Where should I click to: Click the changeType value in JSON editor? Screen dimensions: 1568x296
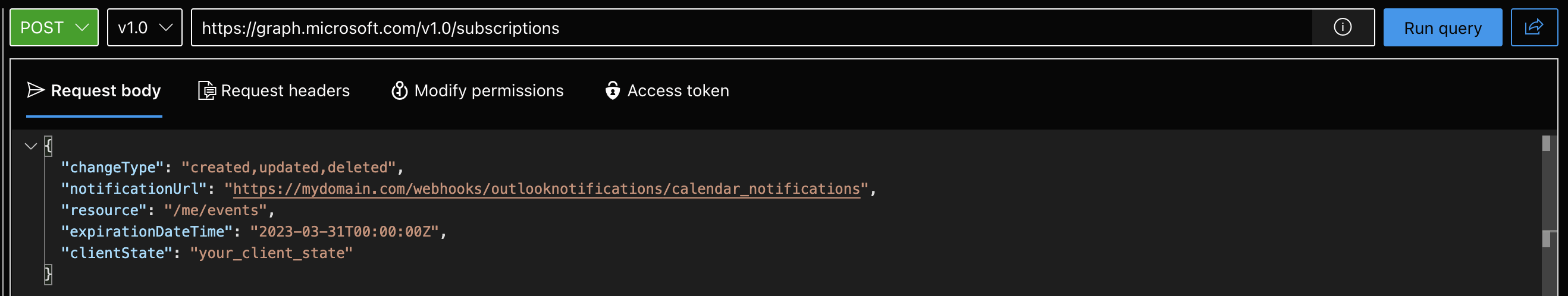point(289,168)
